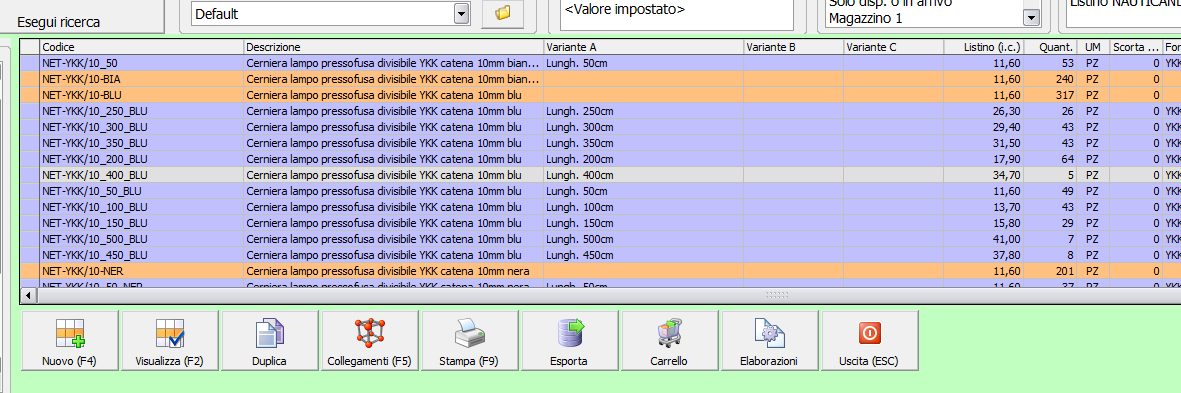Sort by Codice column header
Screen dimensions: 1181x393
[x=142, y=47]
